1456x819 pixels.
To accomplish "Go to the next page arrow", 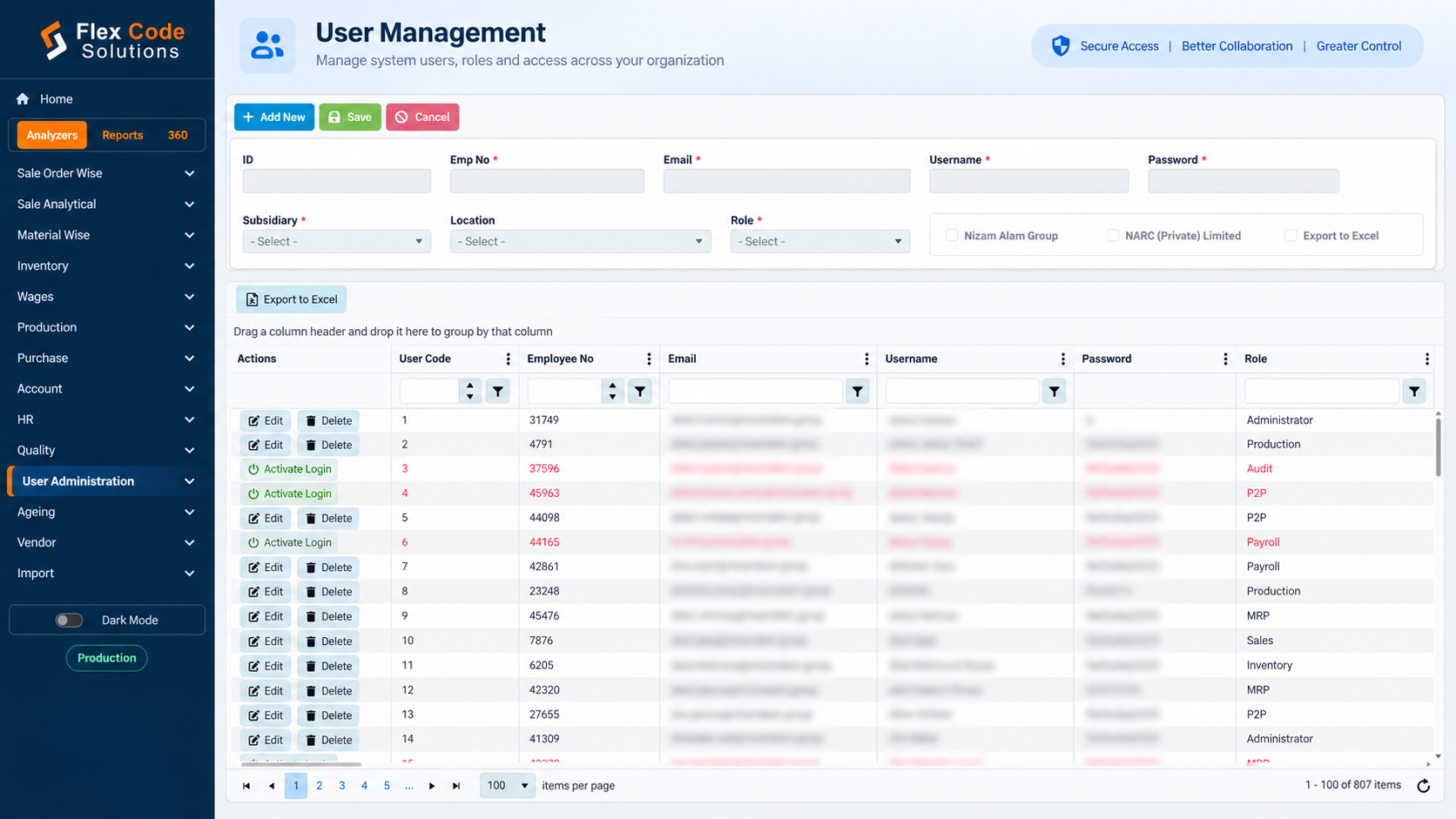I will (x=432, y=786).
